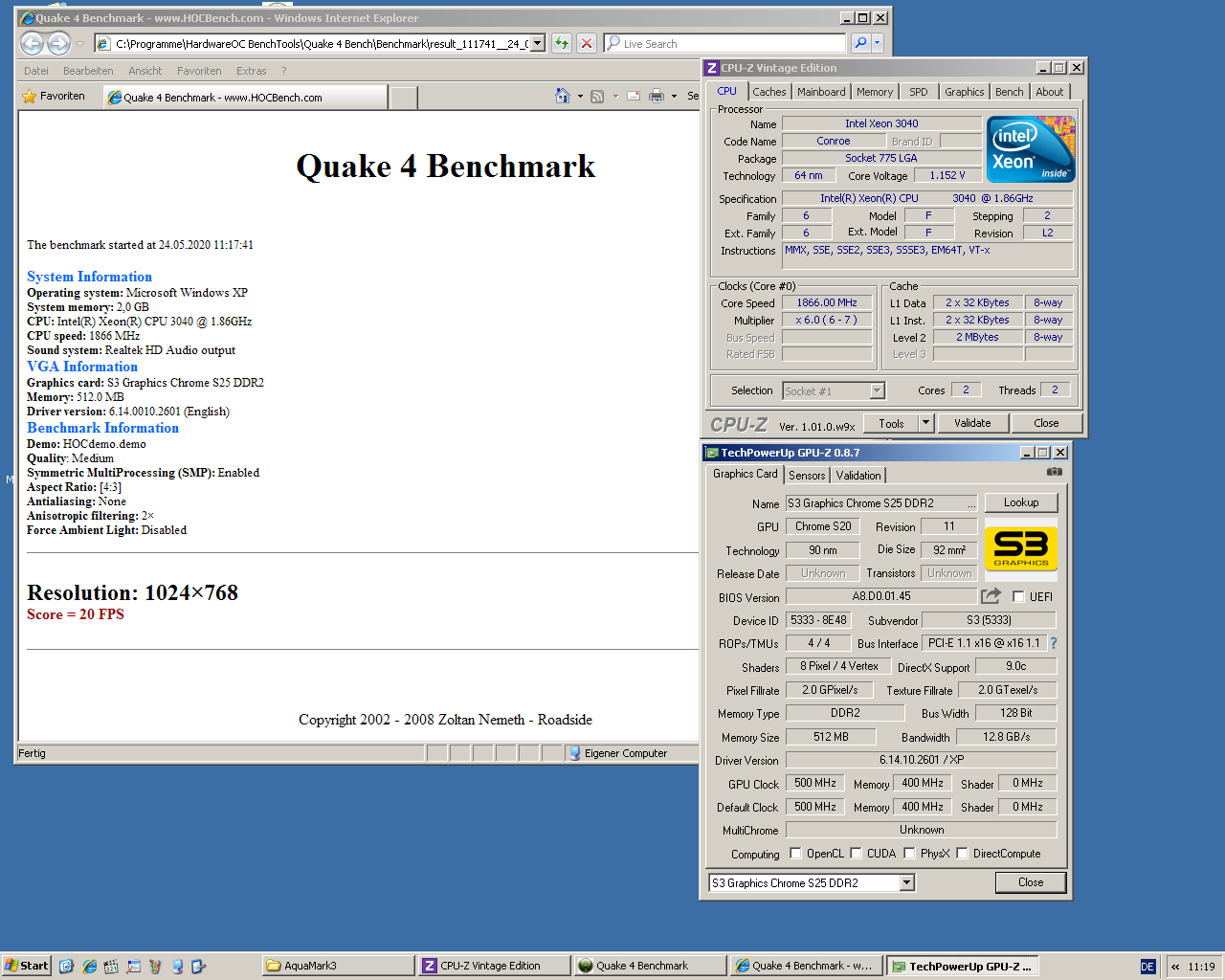The image size is (1225, 980).
Task: Click the Start button on the taskbar
Action: 26,966
